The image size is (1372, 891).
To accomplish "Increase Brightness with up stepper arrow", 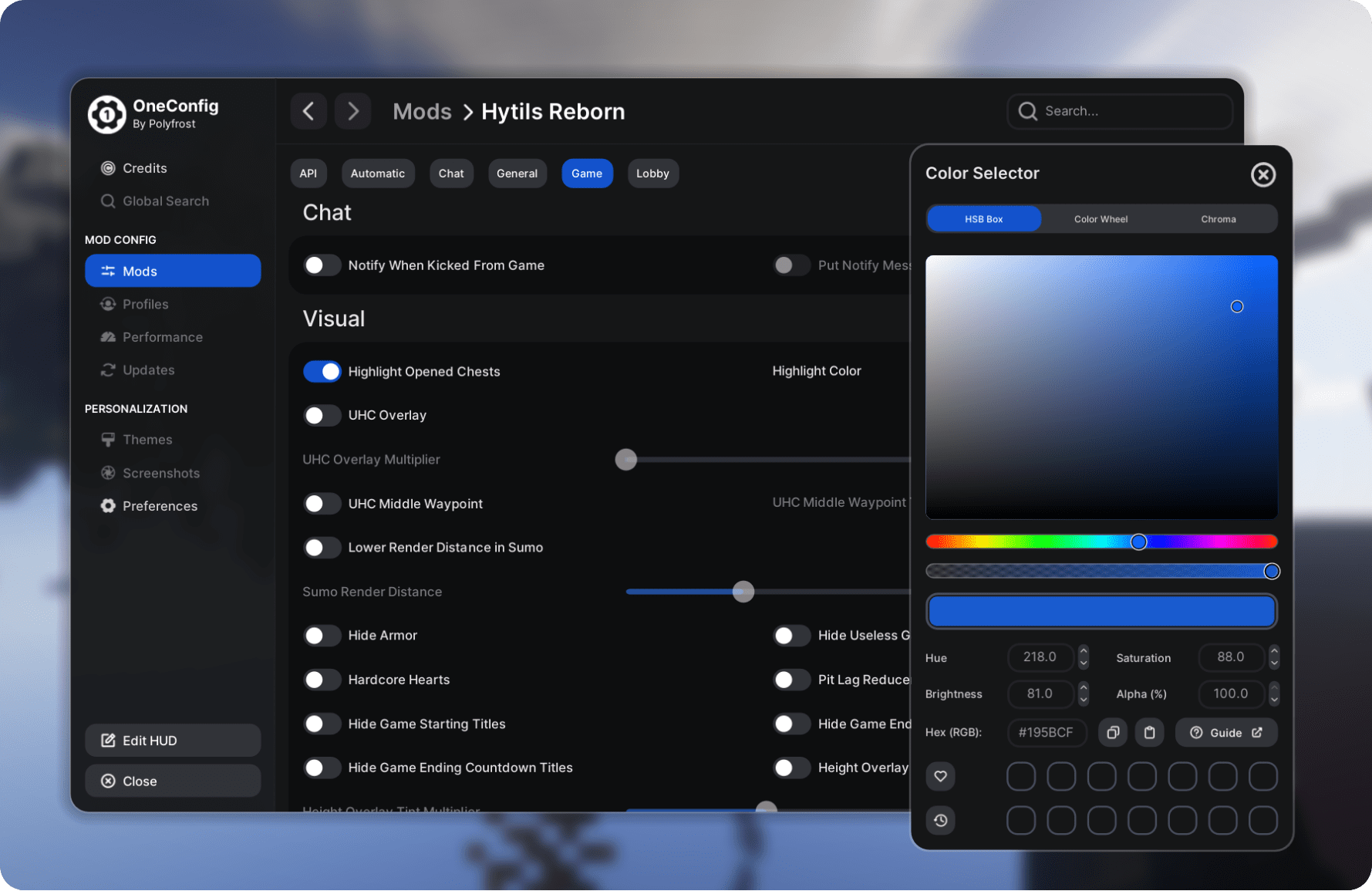I will coord(1084,688).
